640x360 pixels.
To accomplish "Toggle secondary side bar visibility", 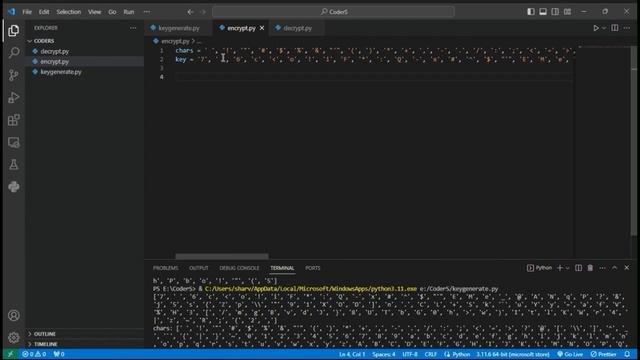I will 555,12.
